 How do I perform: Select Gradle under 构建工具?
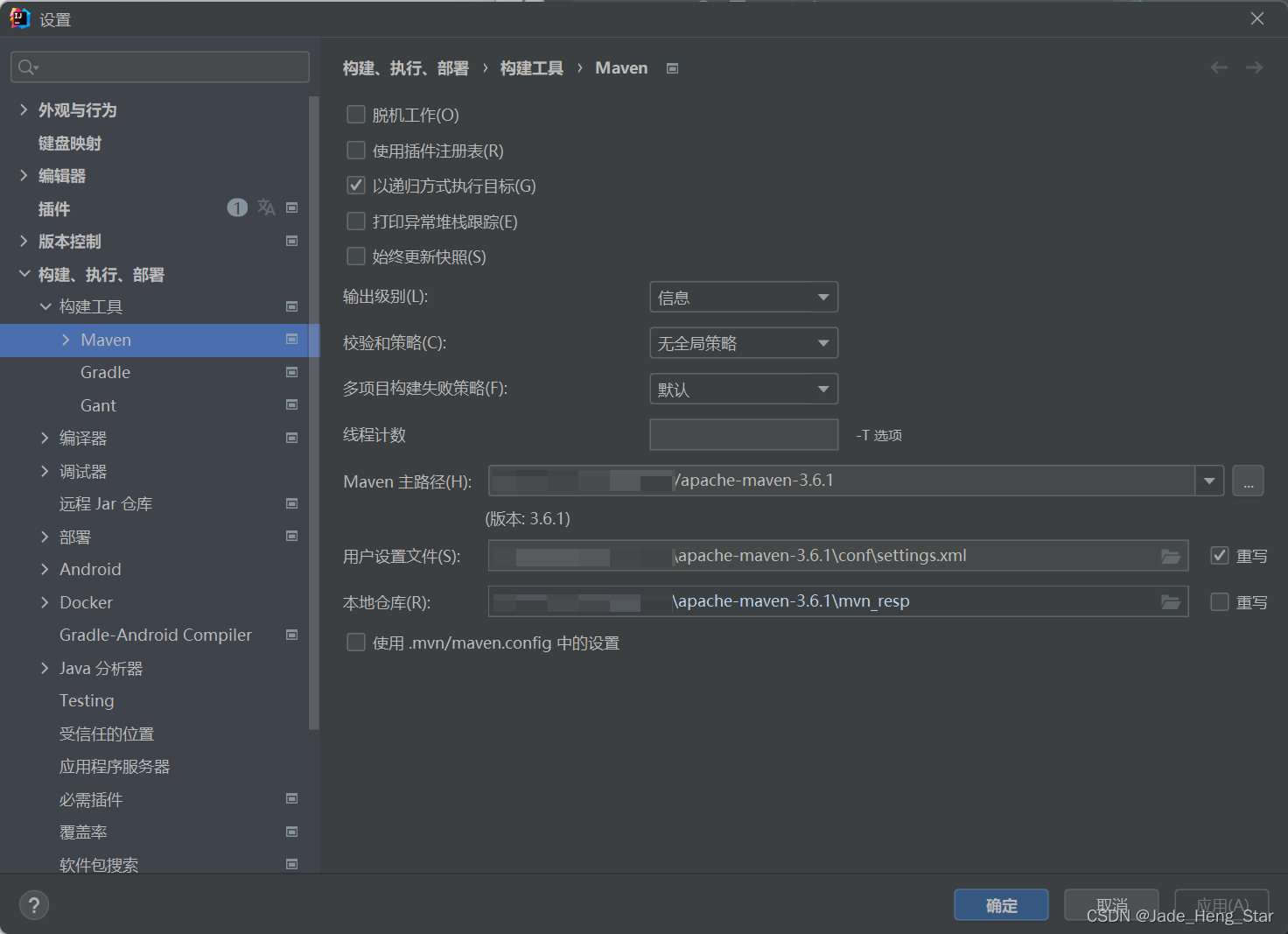coord(105,372)
